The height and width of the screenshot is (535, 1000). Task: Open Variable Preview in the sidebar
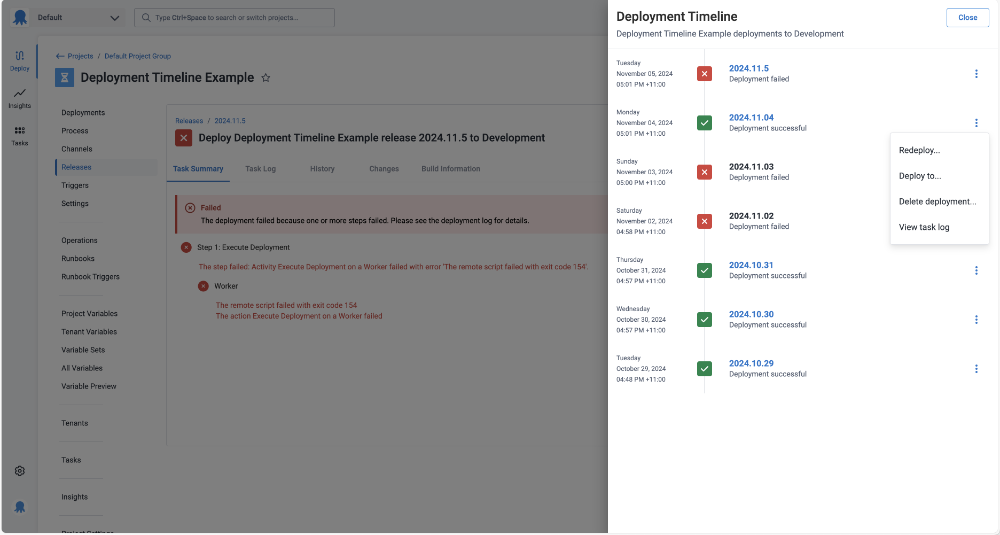[89, 386]
